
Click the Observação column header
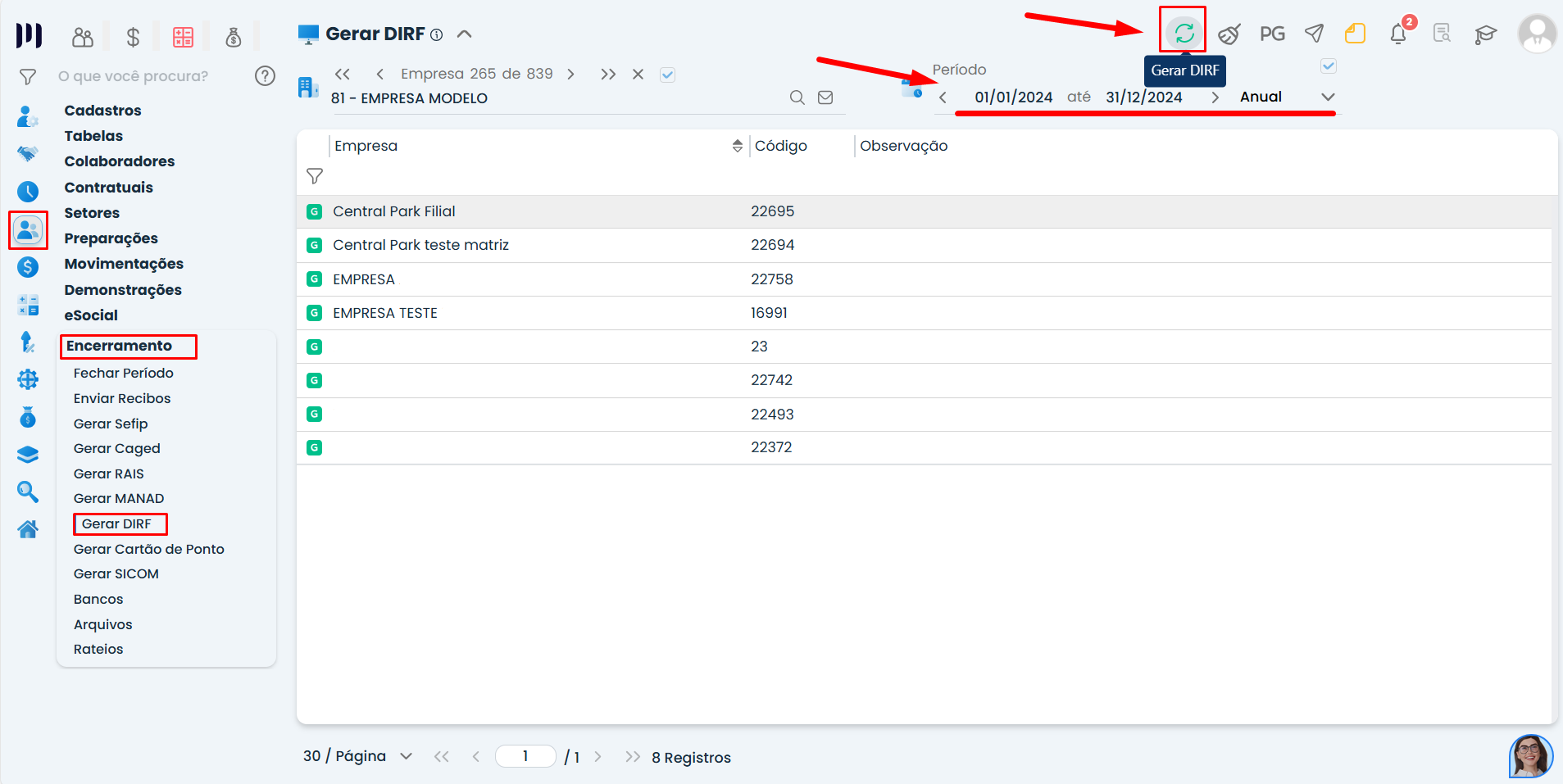[x=904, y=146]
